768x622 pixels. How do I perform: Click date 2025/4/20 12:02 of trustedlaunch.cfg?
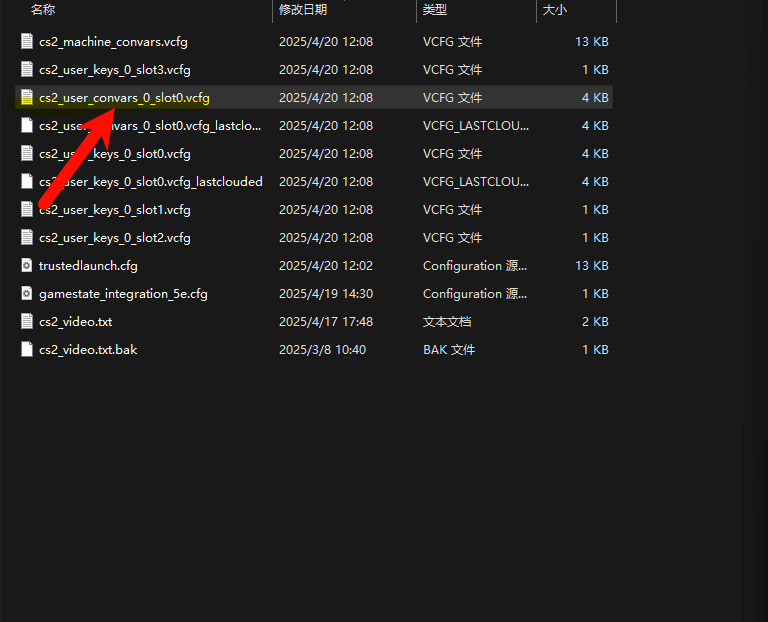pos(326,265)
